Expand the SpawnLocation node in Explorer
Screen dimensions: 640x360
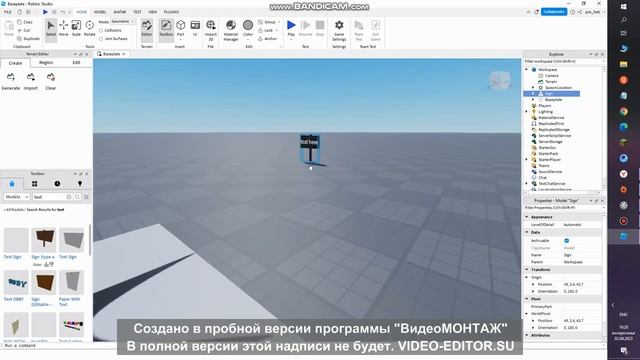point(533,87)
